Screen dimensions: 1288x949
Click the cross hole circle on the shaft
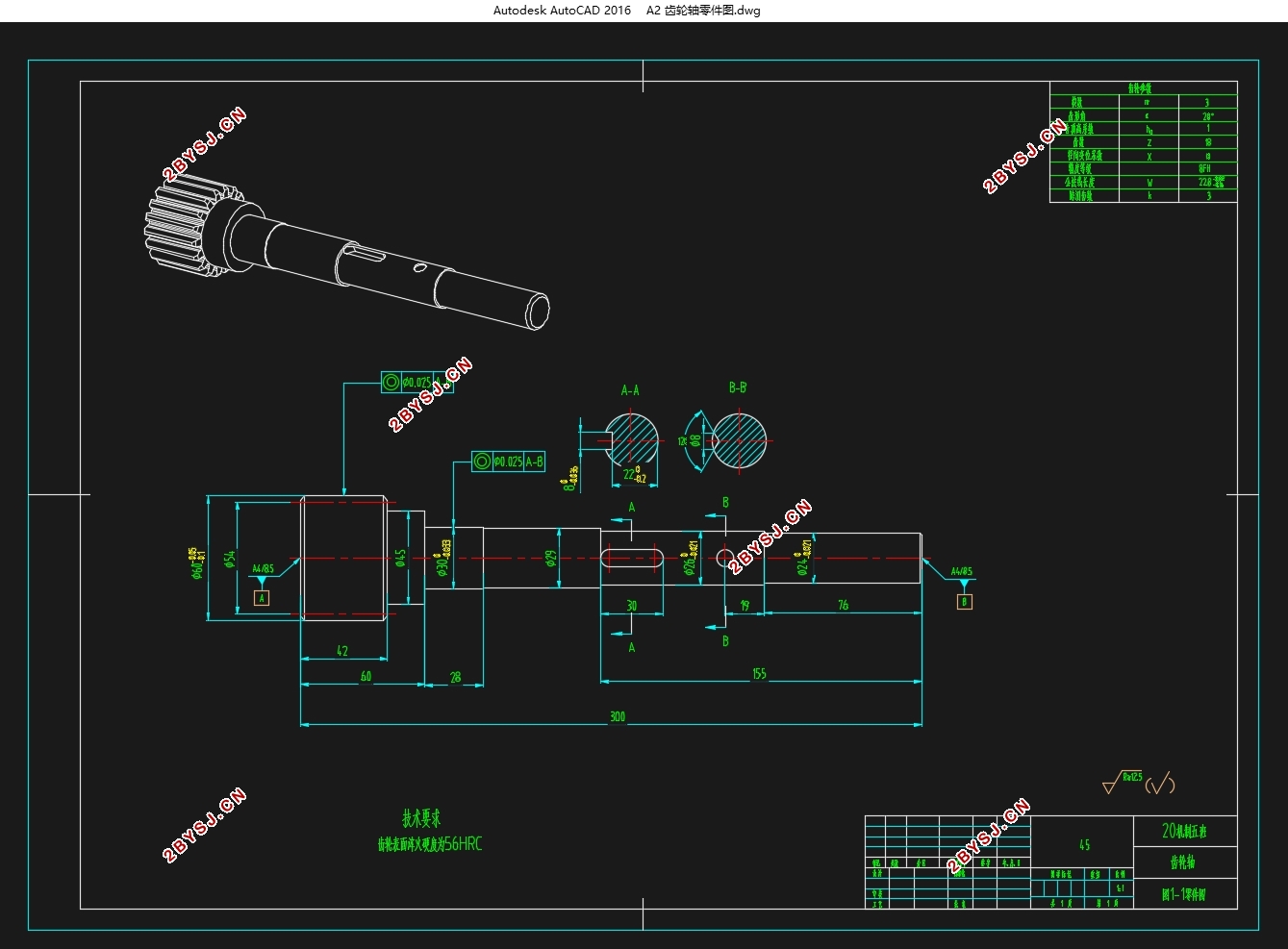tap(725, 558)
